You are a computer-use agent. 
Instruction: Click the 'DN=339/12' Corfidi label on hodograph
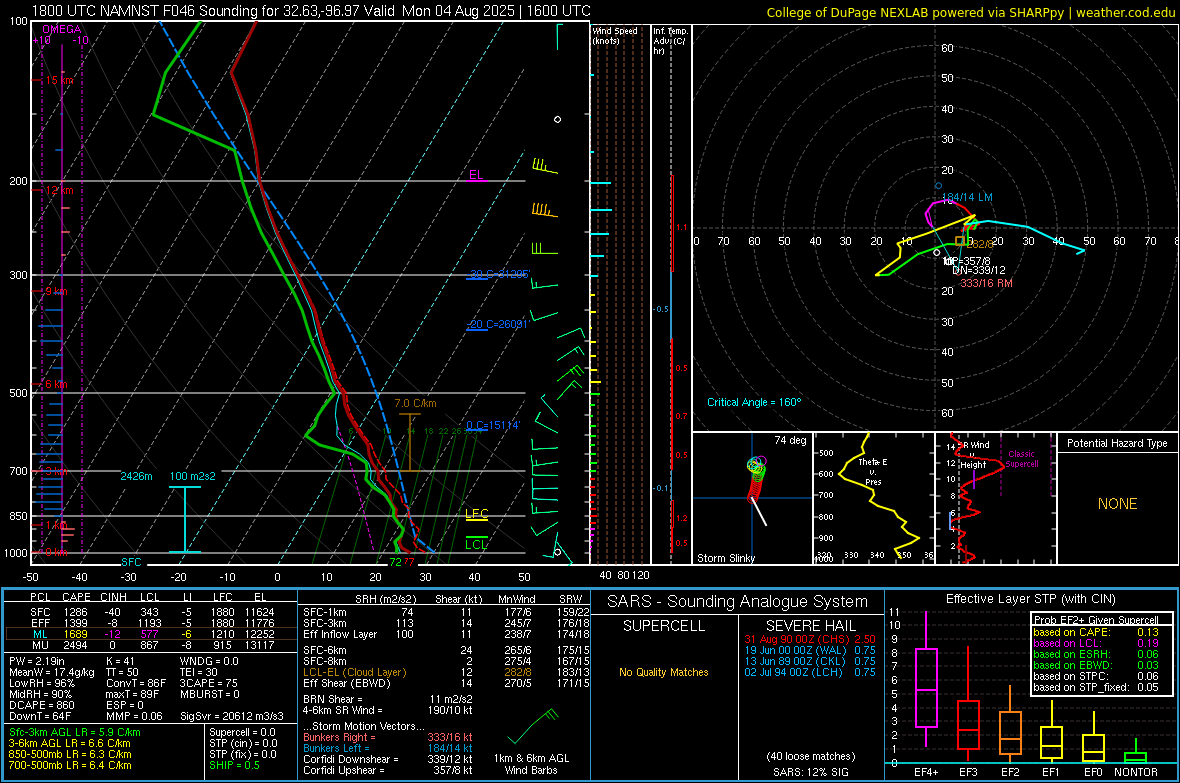[x=979, y=270]
